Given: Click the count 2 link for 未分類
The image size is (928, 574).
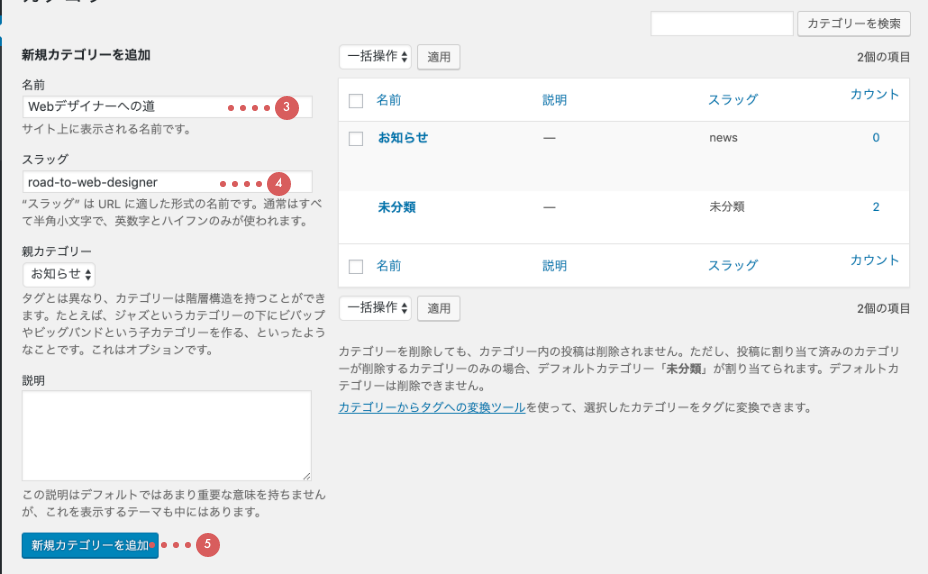Looking at the screenshot, I should point(876,207).
